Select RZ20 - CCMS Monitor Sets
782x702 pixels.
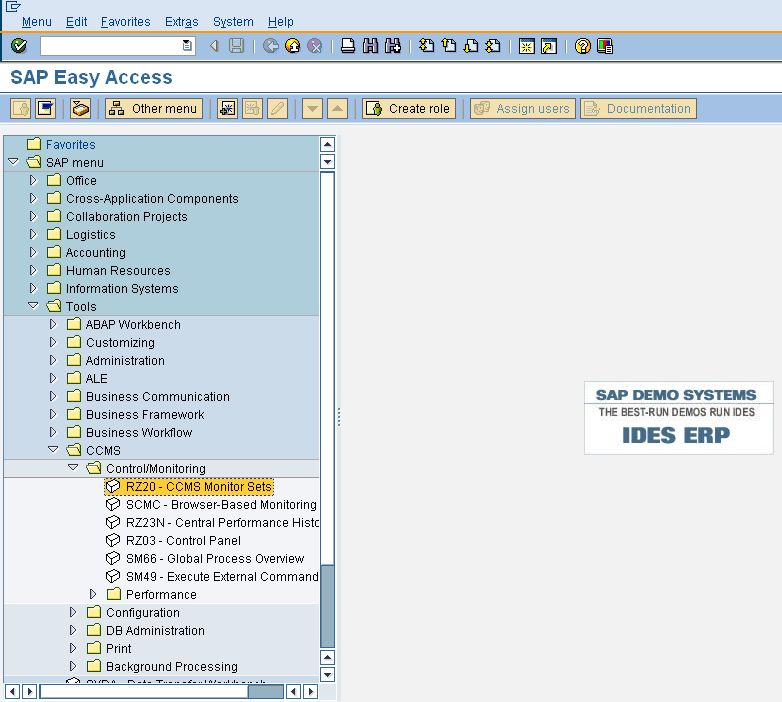click(x=190, y=487)
